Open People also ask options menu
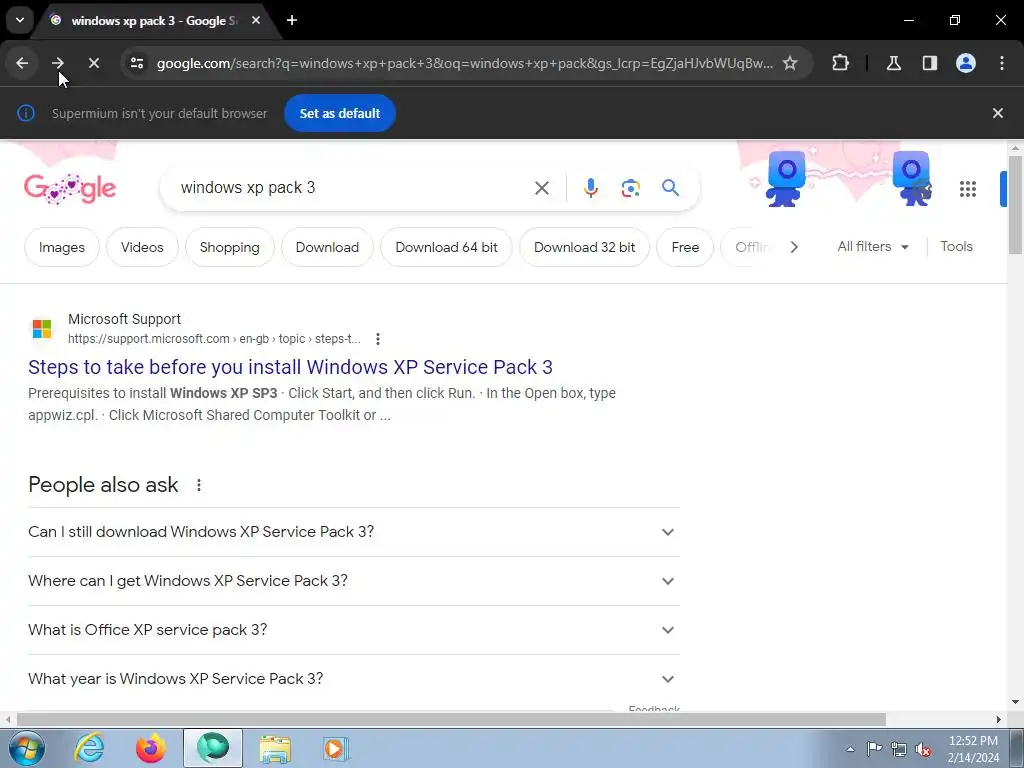 (199, 485)
